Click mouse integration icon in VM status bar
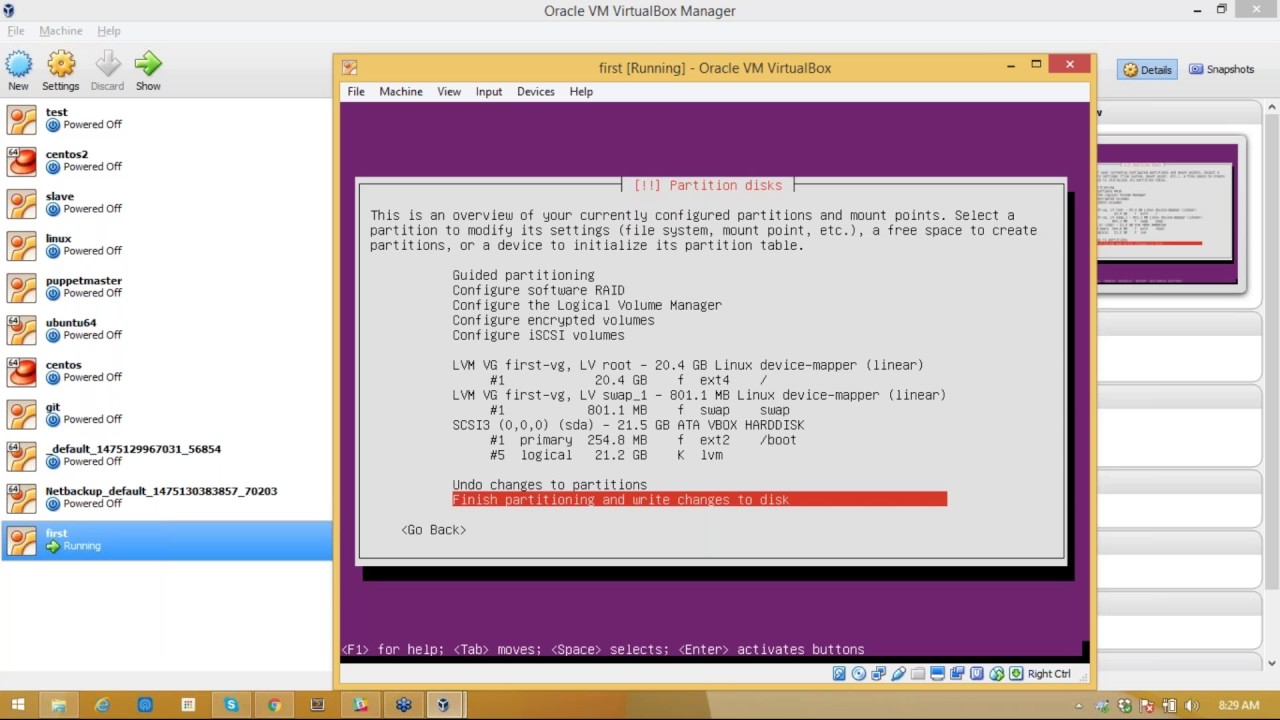 (996, 674)
